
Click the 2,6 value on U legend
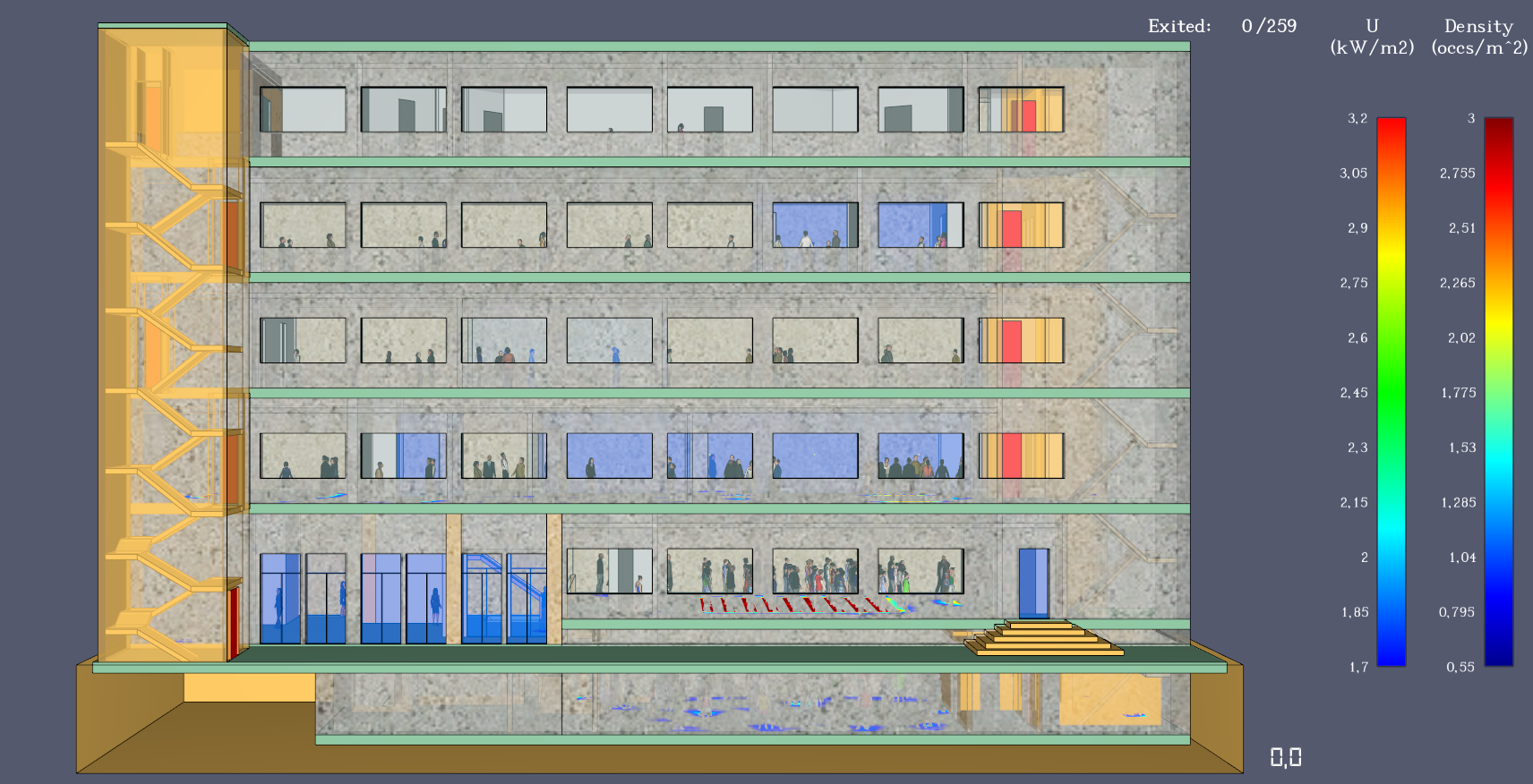click(x=1357, y=337)
